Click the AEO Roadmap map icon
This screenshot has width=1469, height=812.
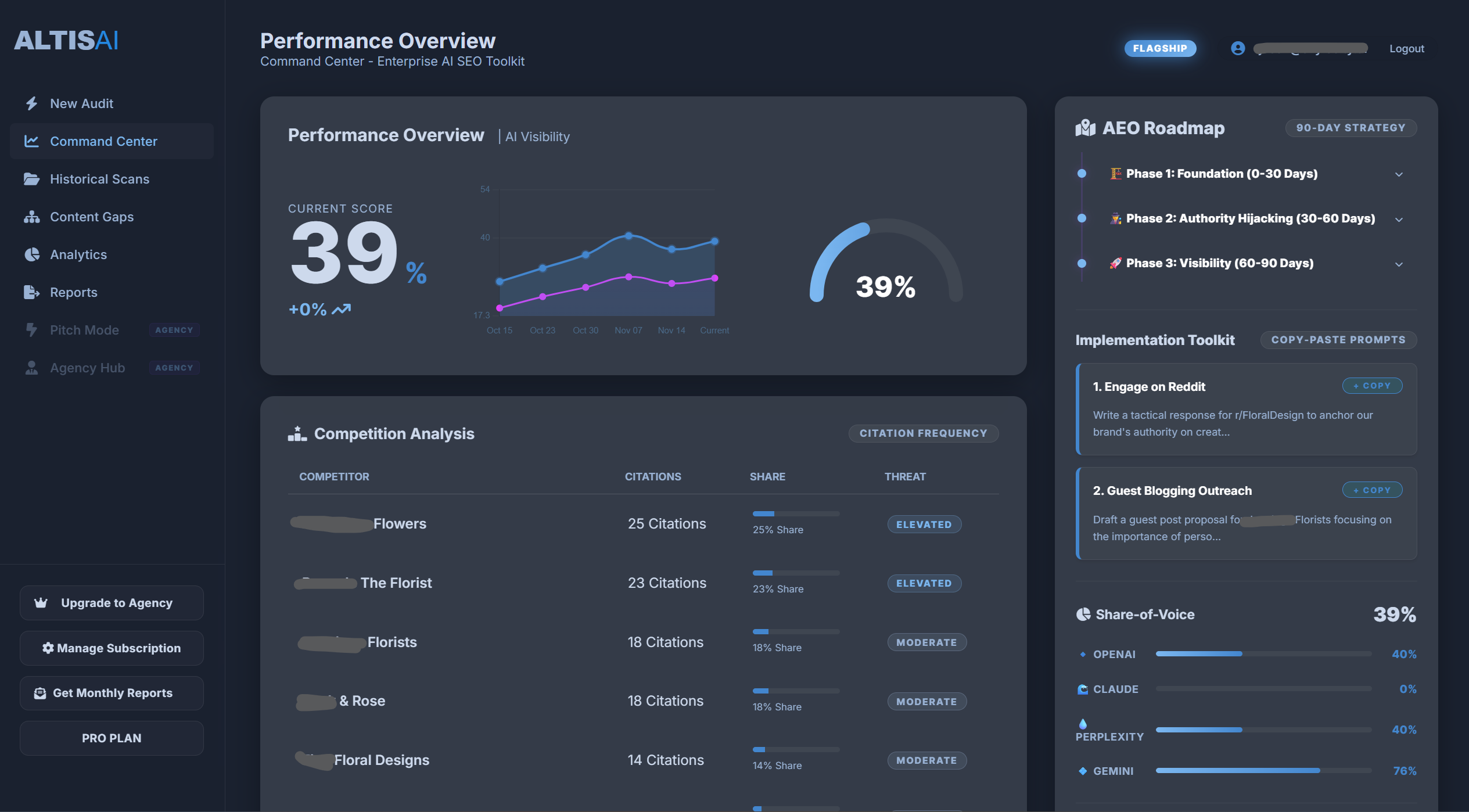coord(1085,128)
